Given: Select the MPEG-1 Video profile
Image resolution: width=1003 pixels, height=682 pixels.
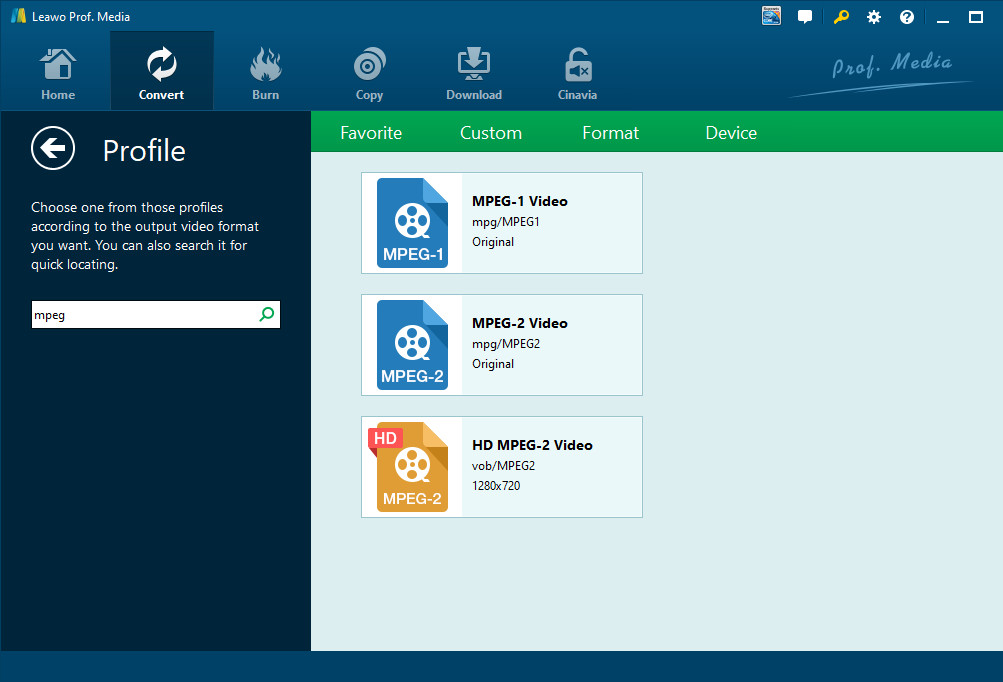Looking at the screenshot, I should tap(501, 223).
